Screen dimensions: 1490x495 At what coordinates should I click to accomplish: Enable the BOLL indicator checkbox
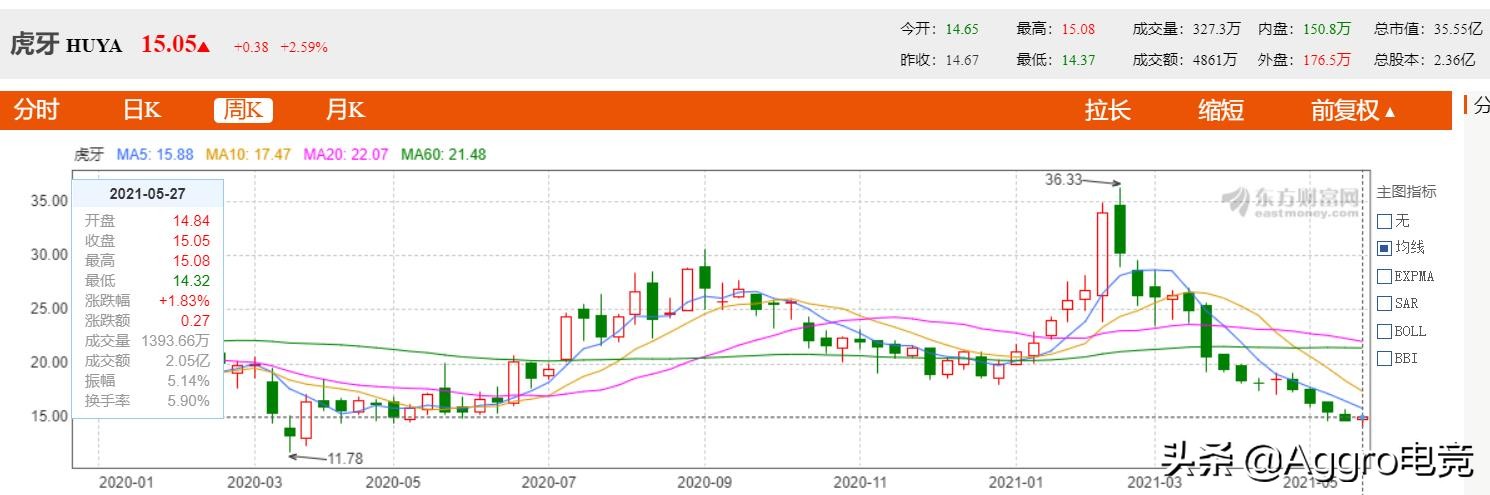(x=1384, y=331)
